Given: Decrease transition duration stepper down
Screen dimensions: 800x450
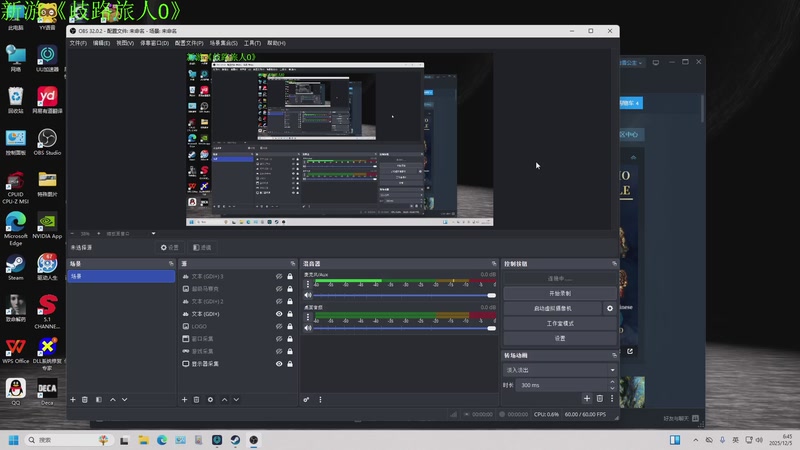Looking at the screenshot, I should pos(612,388).
